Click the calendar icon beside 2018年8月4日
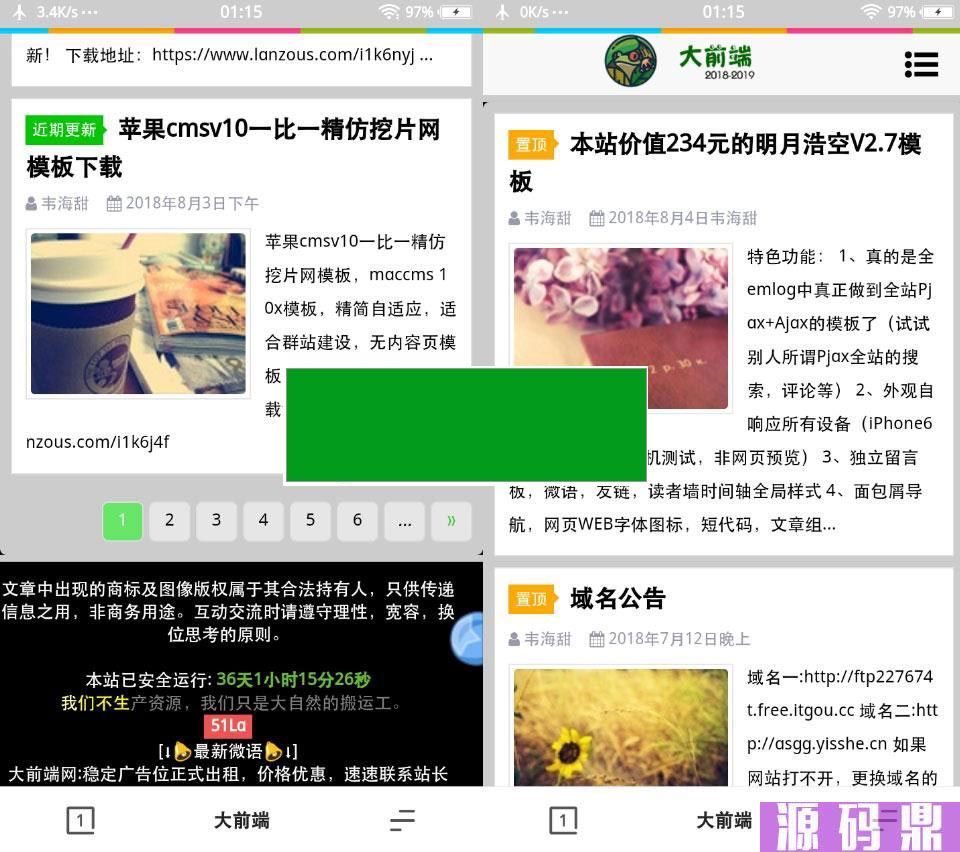Image resolution: width=960 pixels, height=852 pixels. point(596,218)
